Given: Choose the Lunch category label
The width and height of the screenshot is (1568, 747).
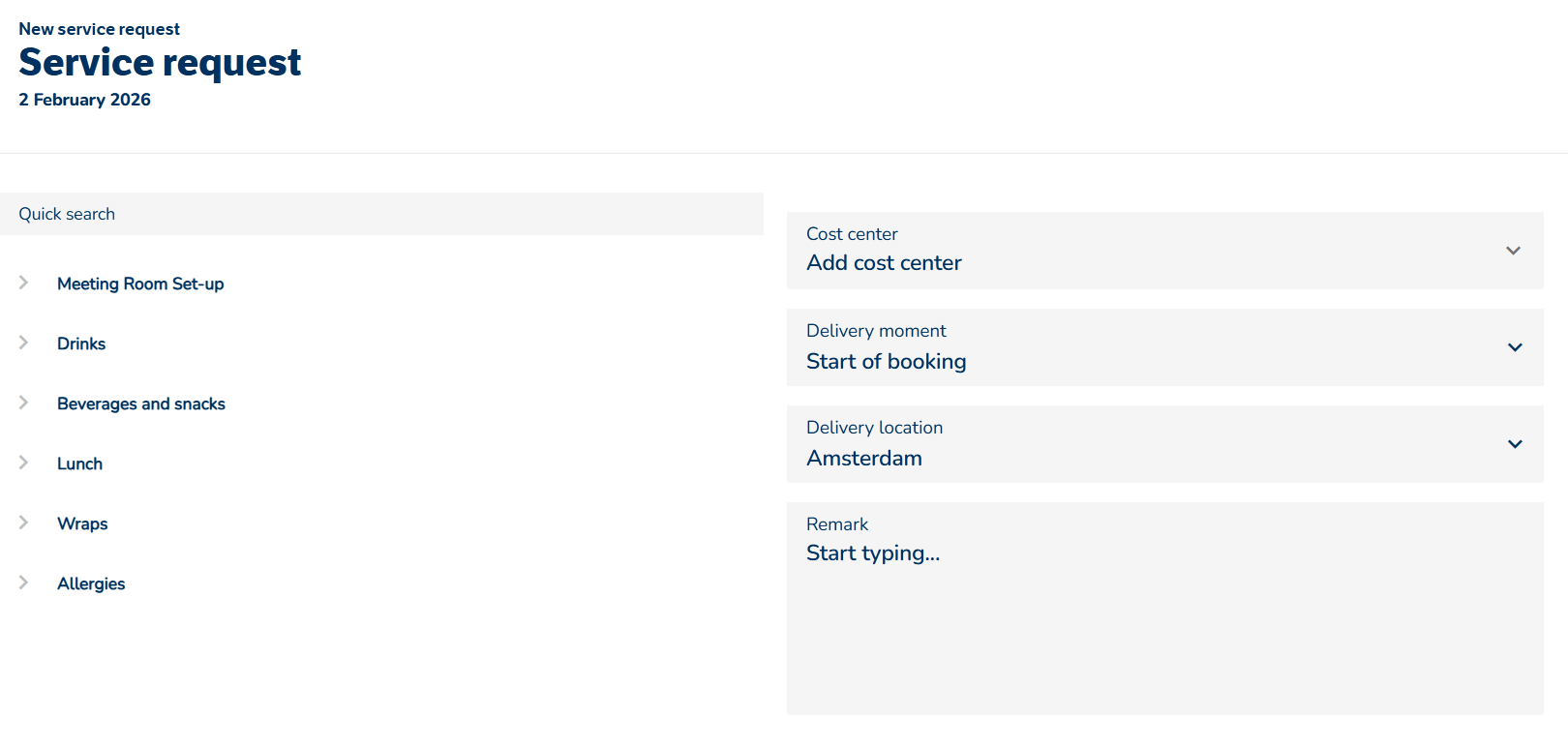Looking at the screenshot, I should click(x=79, y=463).
